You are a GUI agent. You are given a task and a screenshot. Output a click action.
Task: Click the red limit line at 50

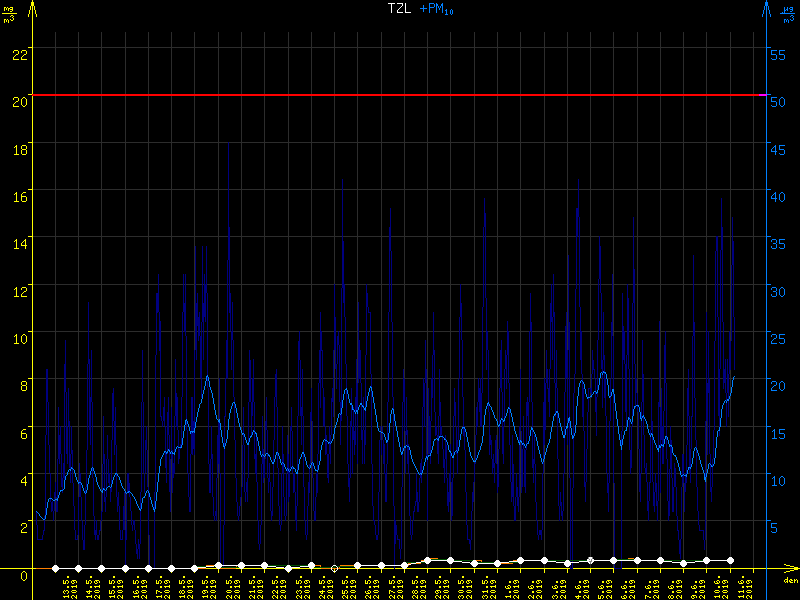pyautogui.click(x=400, y=95)
